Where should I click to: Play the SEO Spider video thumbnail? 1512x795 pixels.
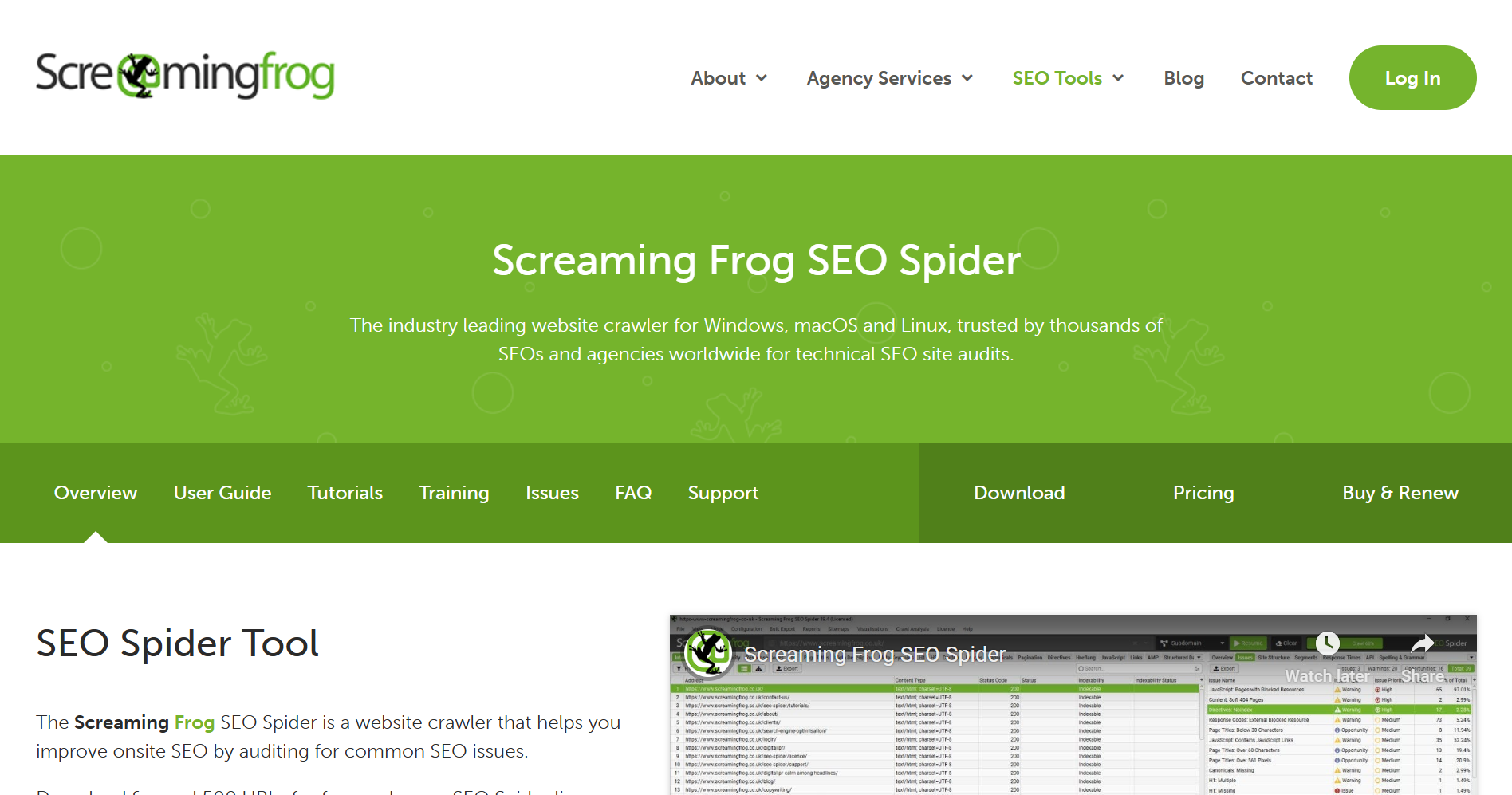point(1073,705)
